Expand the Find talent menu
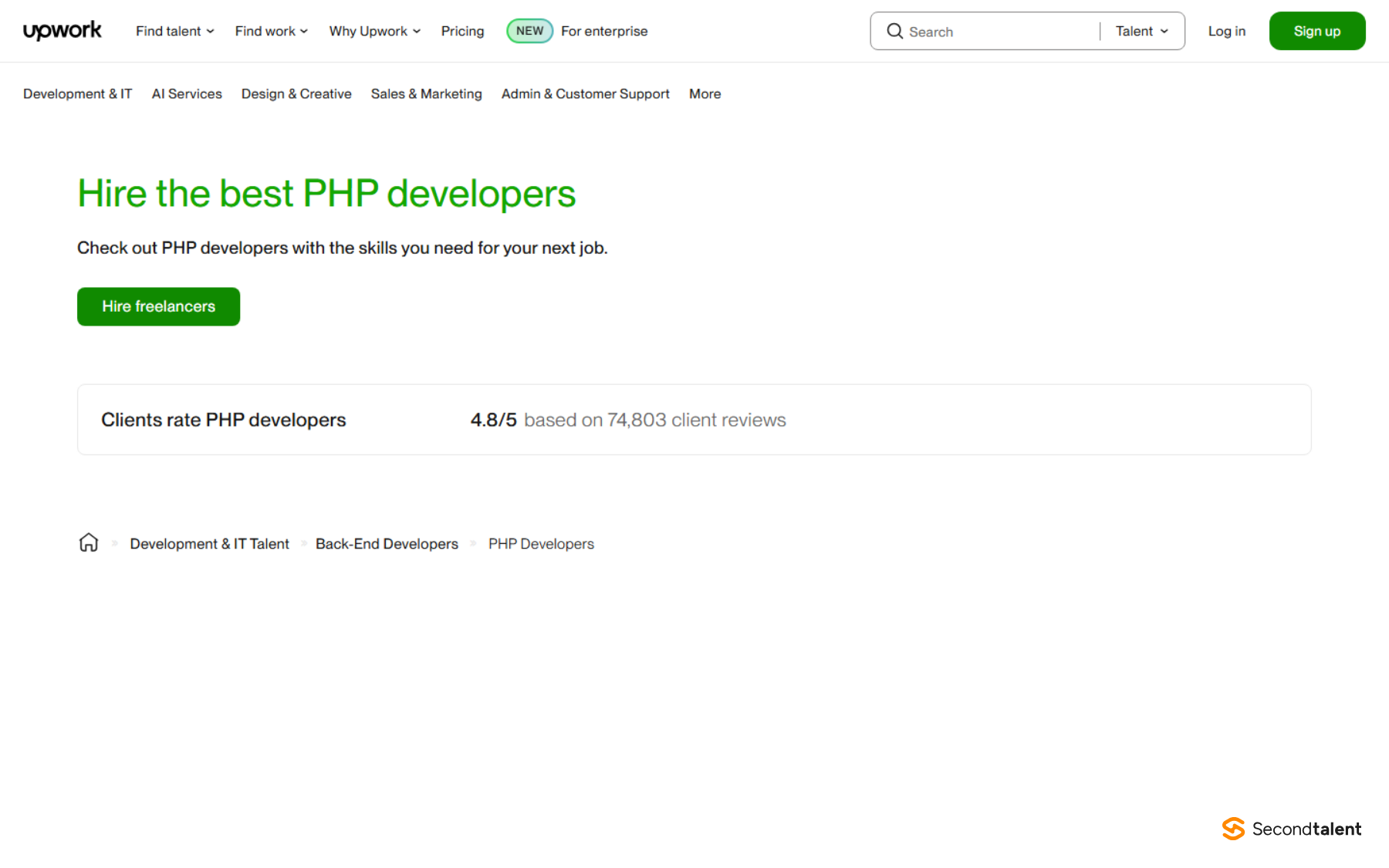The image size is (1389, 868). pyautogui.click(x=175, y=31)
